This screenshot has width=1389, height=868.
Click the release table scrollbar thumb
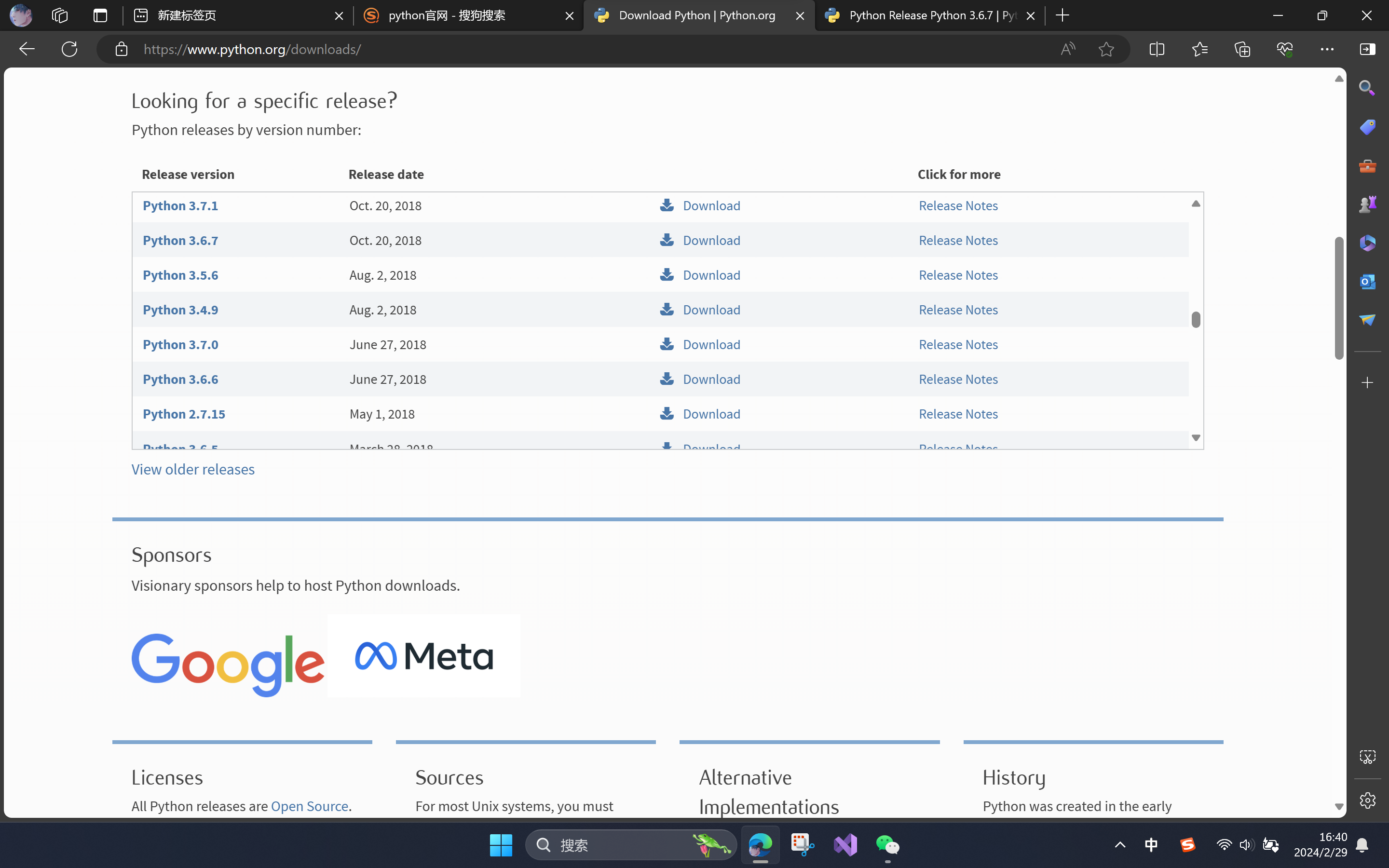[1196, 320]
